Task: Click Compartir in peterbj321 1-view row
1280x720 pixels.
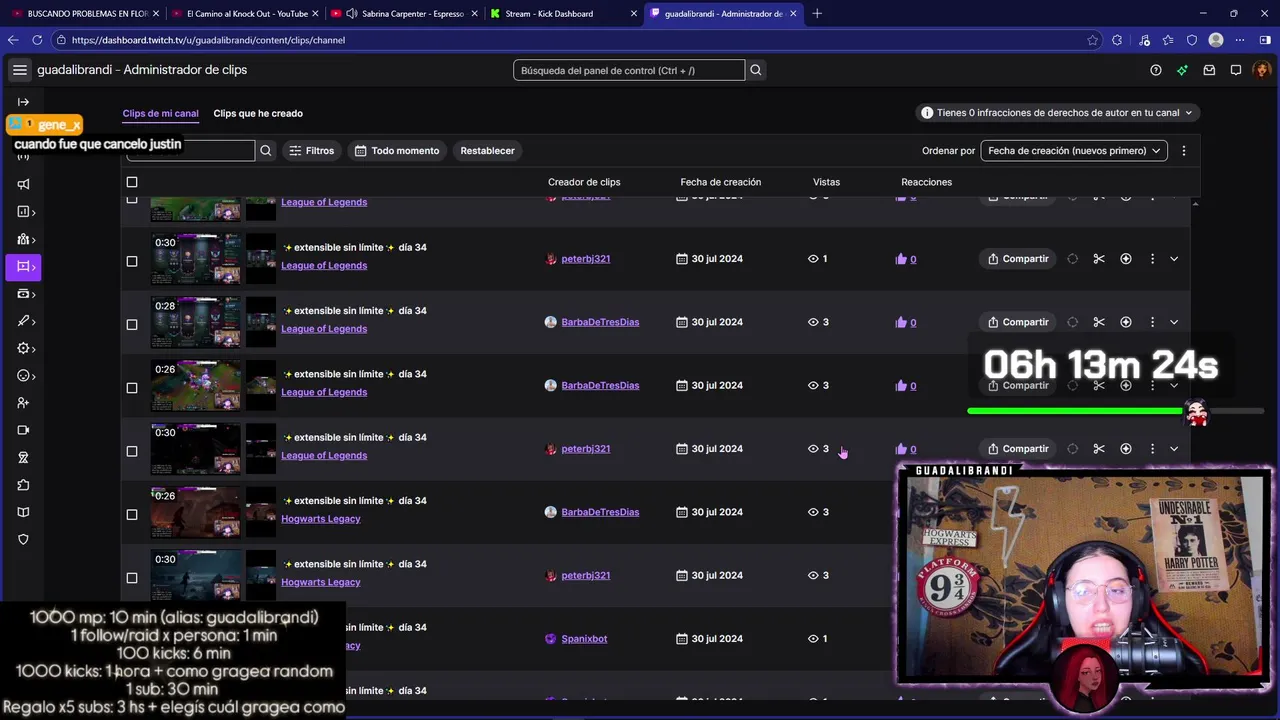Action: (x=1018, y=259)
